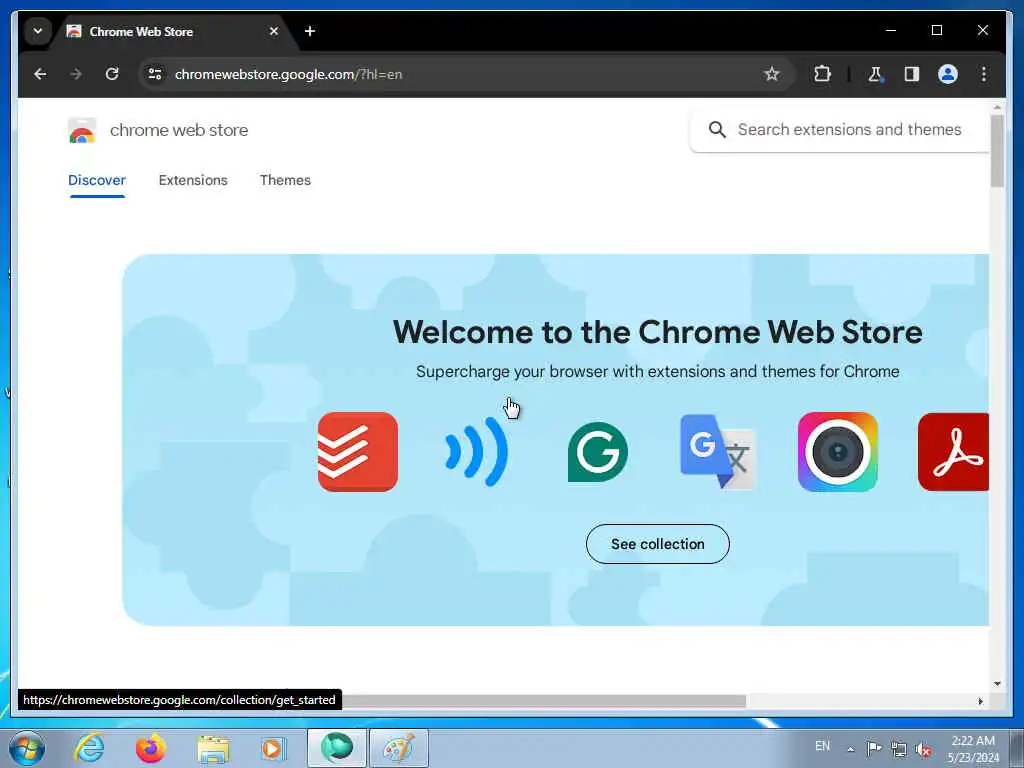
Task: Open the Google Translate extension icon
Action: tap(718, 452)
